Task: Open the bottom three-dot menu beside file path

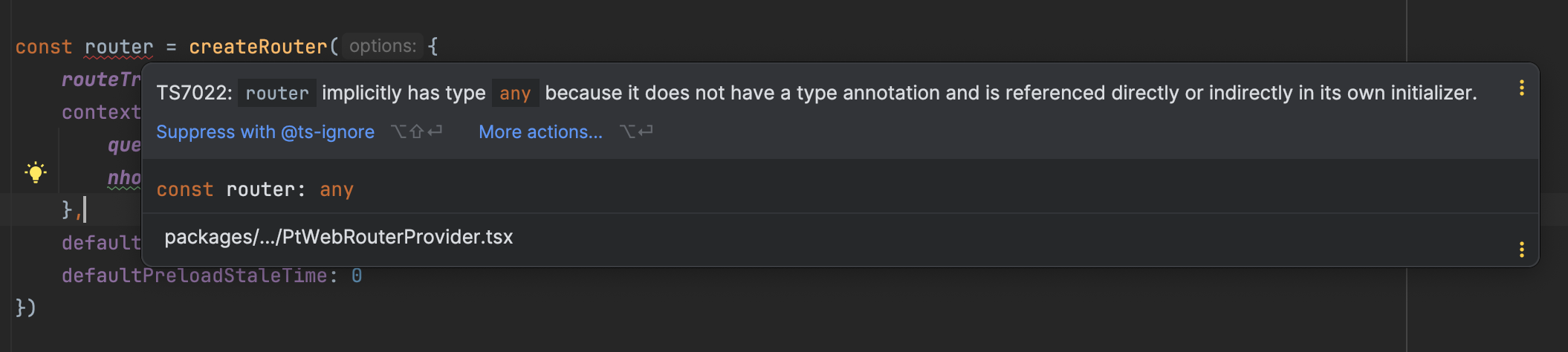Action: point(1522,249)
